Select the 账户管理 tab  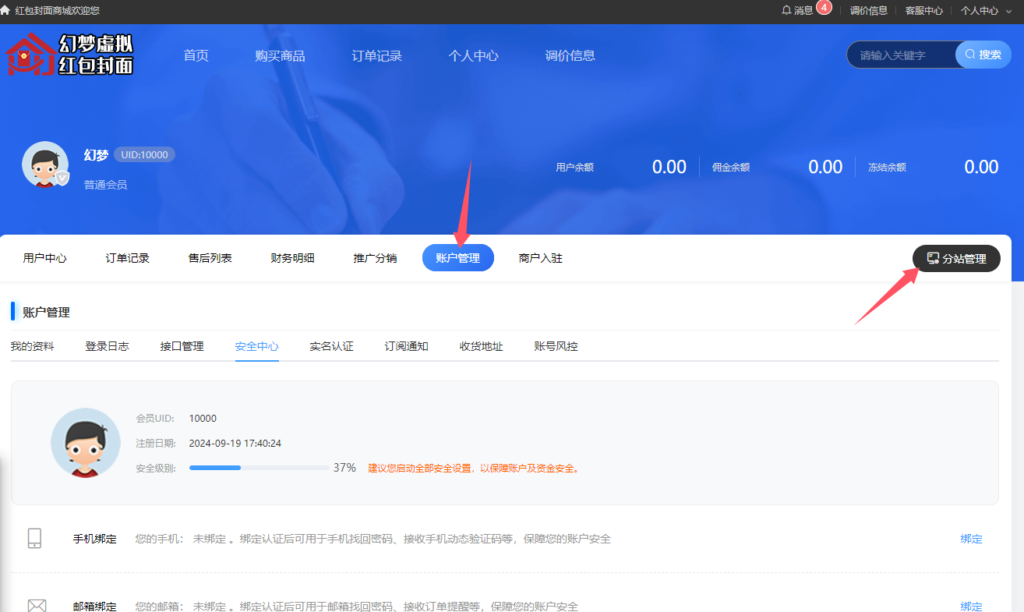tap(458, 258)
